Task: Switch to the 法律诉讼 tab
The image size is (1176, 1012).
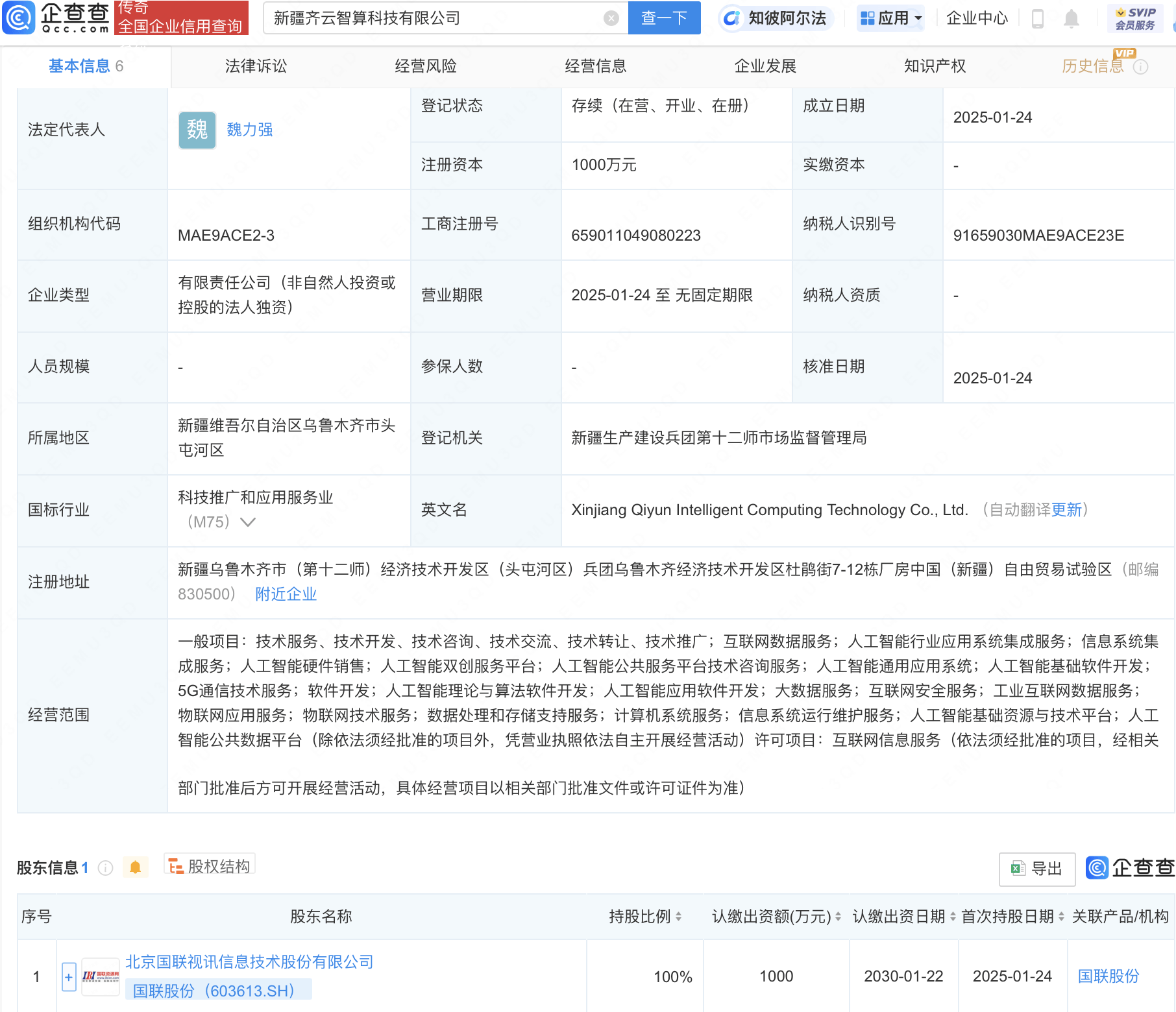Action: click(256, 66)
